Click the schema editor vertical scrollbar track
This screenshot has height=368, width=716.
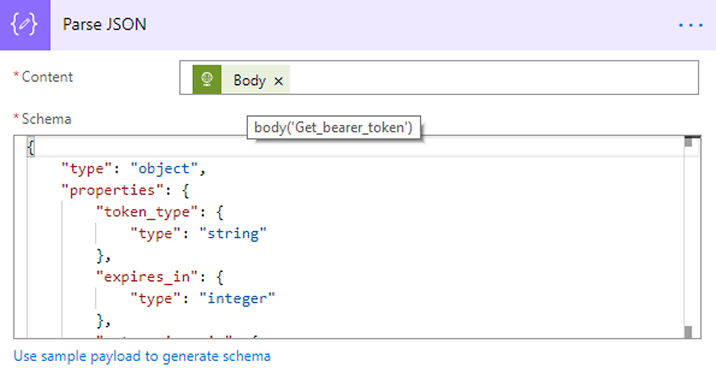pos(689,237)
